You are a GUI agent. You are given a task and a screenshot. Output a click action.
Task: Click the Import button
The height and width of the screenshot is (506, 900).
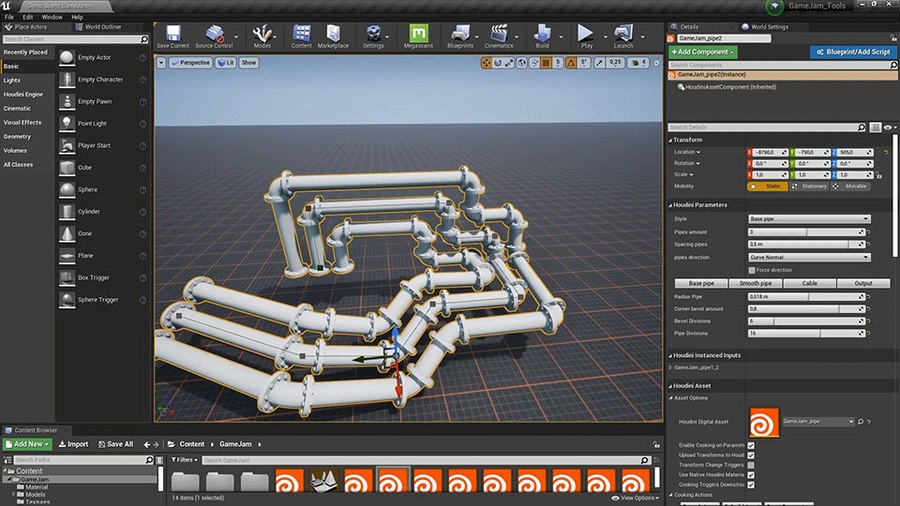pyautogui.click(x=73, y=444)
